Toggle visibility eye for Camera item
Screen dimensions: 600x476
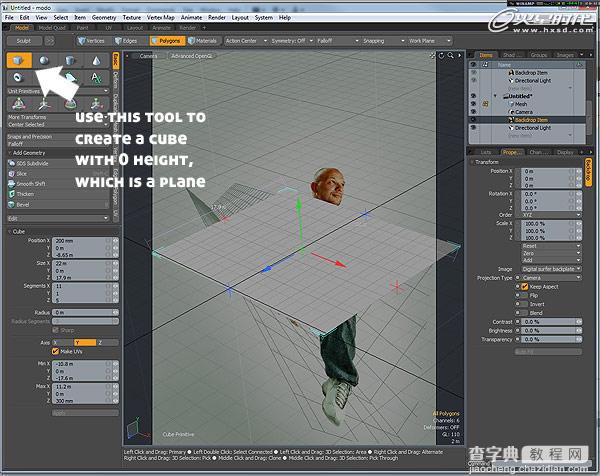[473, 112]
